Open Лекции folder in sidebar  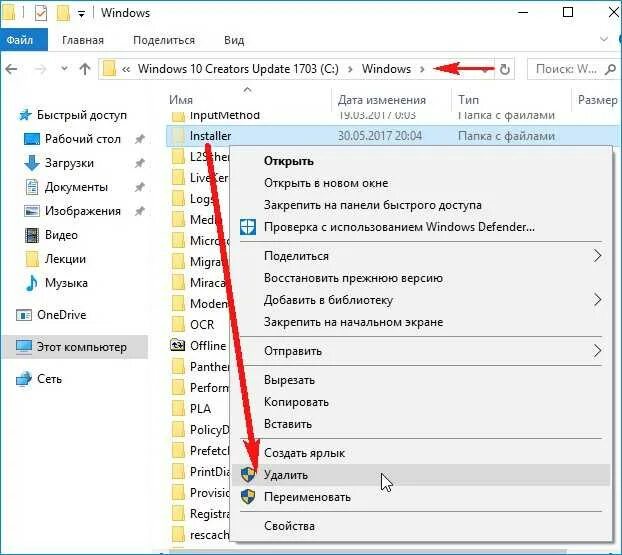[65, 259]
